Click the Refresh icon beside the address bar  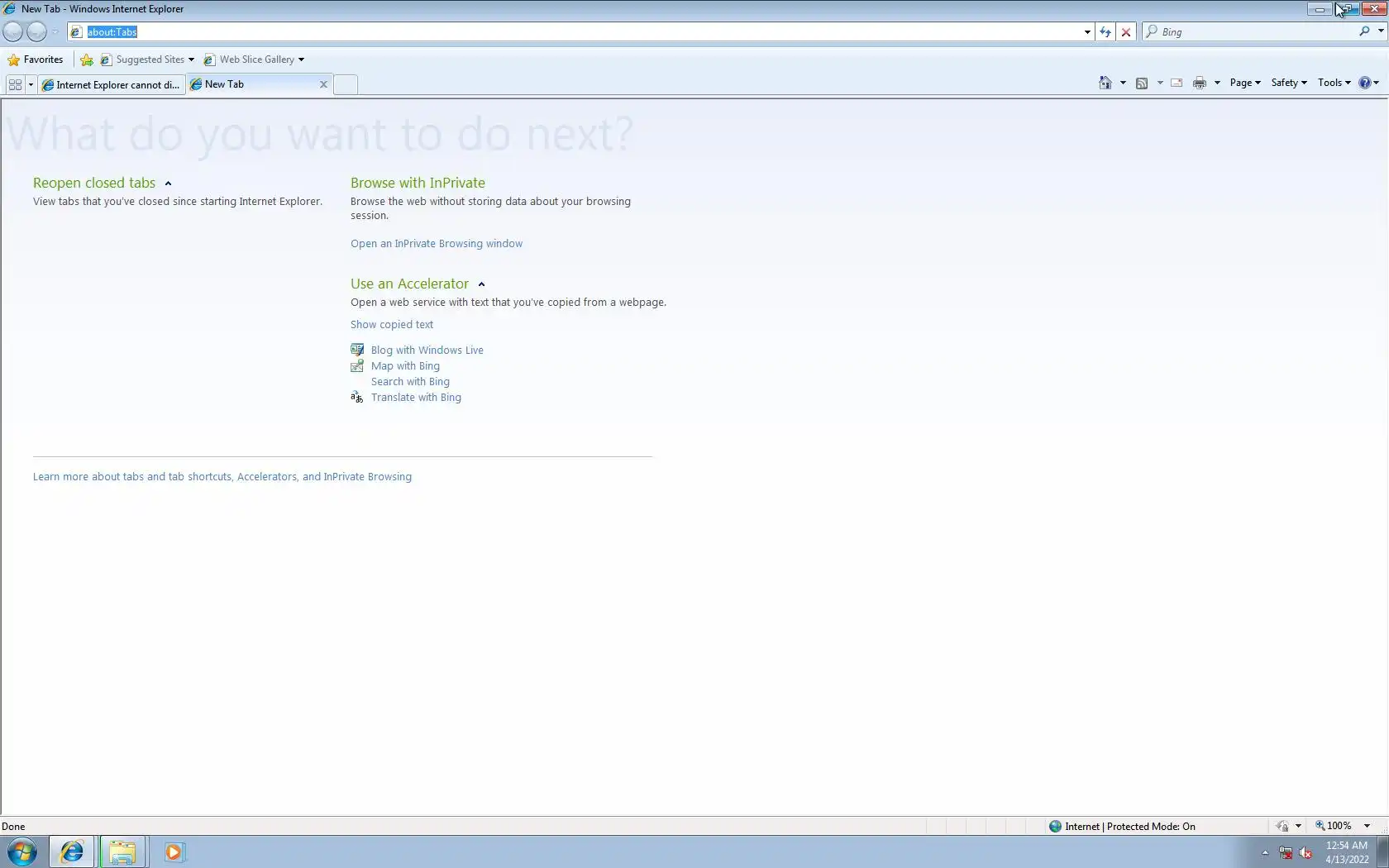(x=1105, y=32)
